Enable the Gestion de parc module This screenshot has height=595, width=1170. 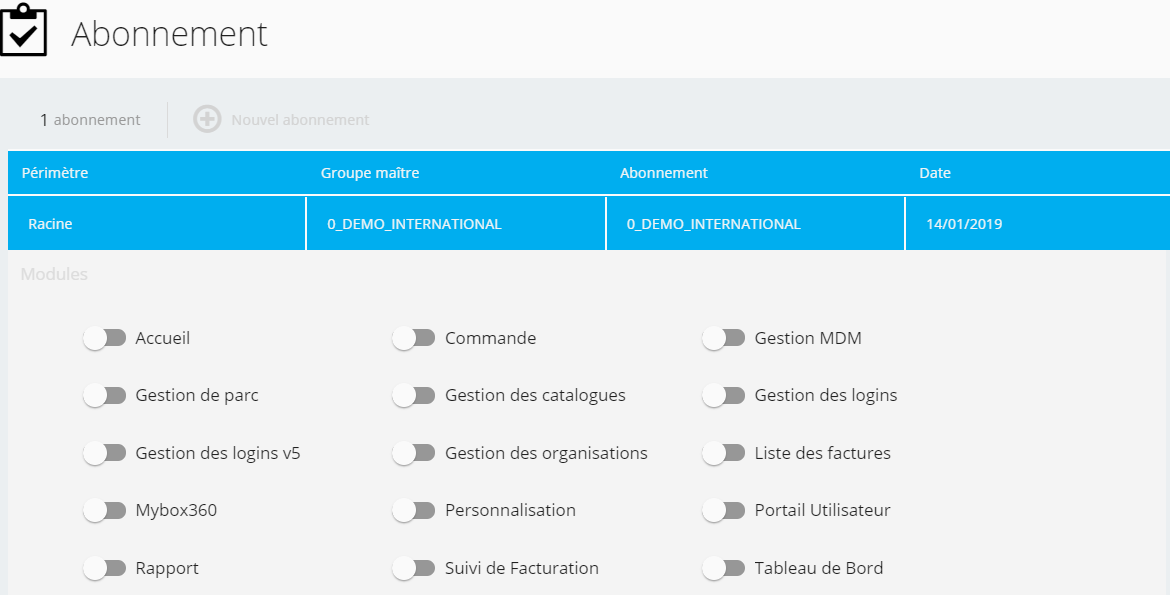coord(104,396)
